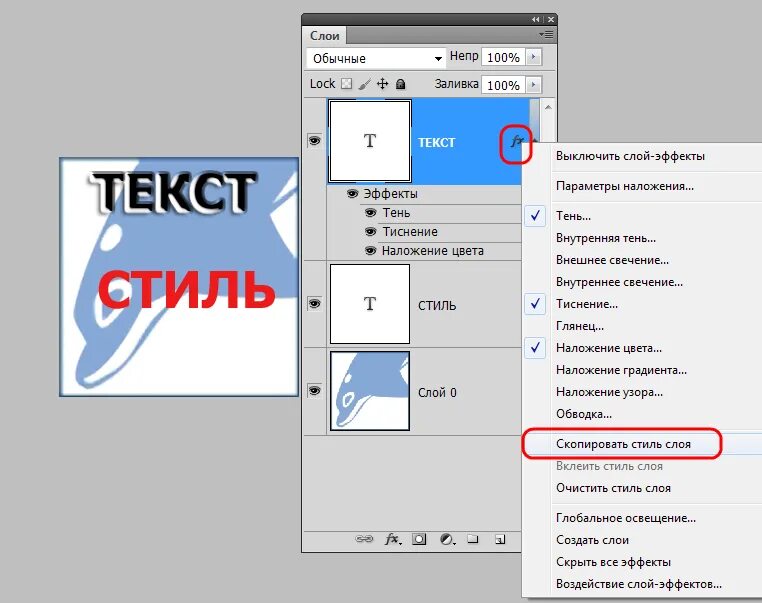This screenshot has height=603, width=762.
Task: Collapse the panel with double-arrow icon
Action: 536,19
